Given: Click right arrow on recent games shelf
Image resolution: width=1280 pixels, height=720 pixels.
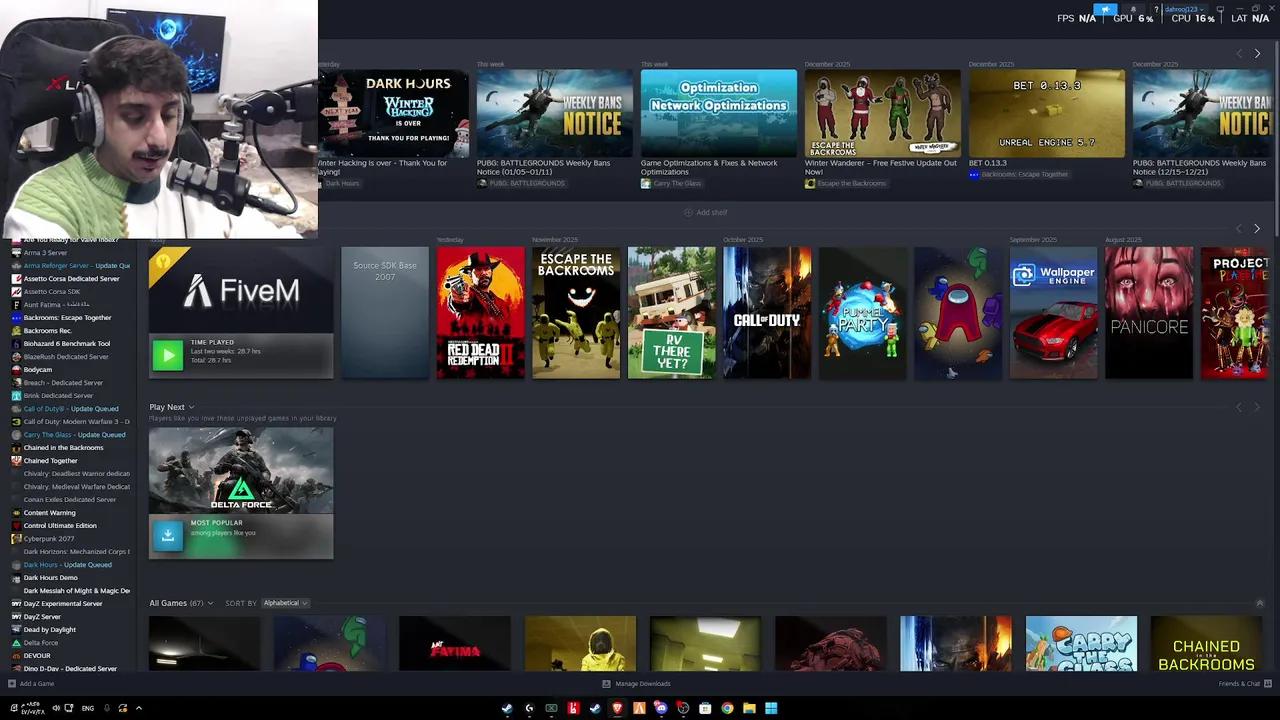Looking at the screenshot, I should [1257, 229].
